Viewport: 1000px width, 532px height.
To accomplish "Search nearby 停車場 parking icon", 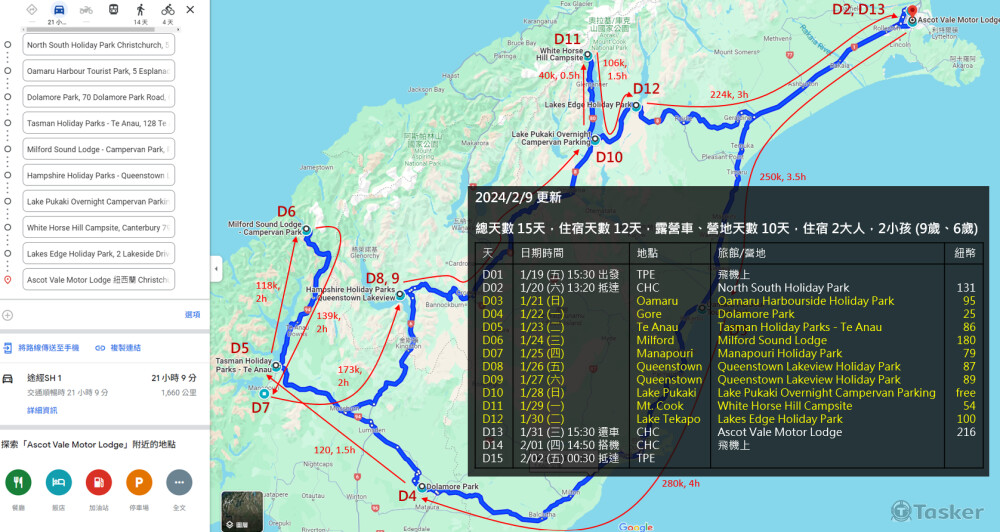I will [x=139, y=482].
